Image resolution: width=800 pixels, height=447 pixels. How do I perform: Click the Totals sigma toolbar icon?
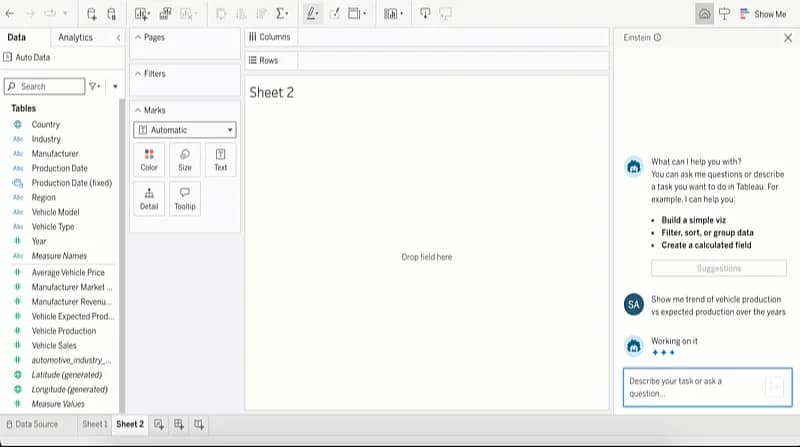click(281, 14)
